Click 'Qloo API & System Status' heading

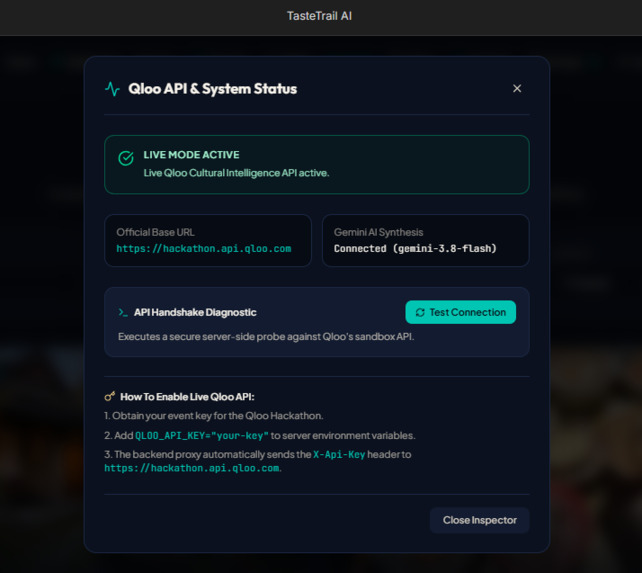point(212,89)
